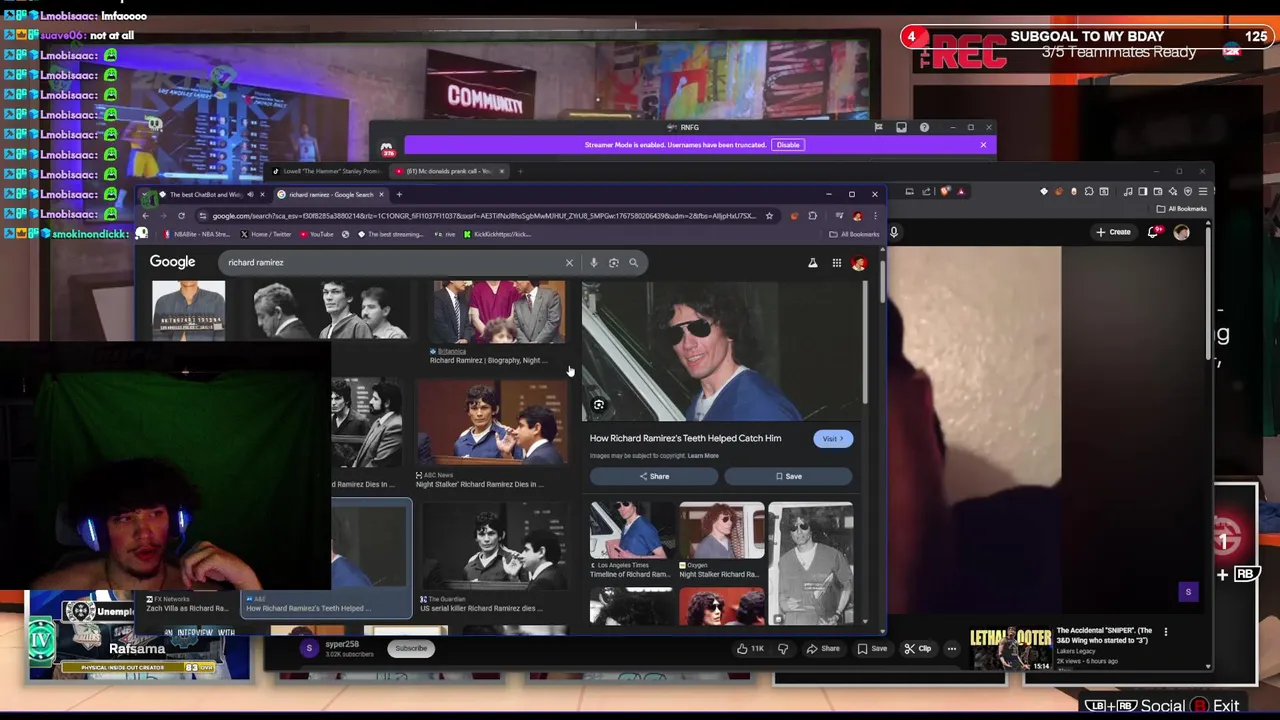The image size is (1280, 720).
Task: Open music player icon in rear browser toolbar
Action: pyautogui.click(x=1128, y=192)
